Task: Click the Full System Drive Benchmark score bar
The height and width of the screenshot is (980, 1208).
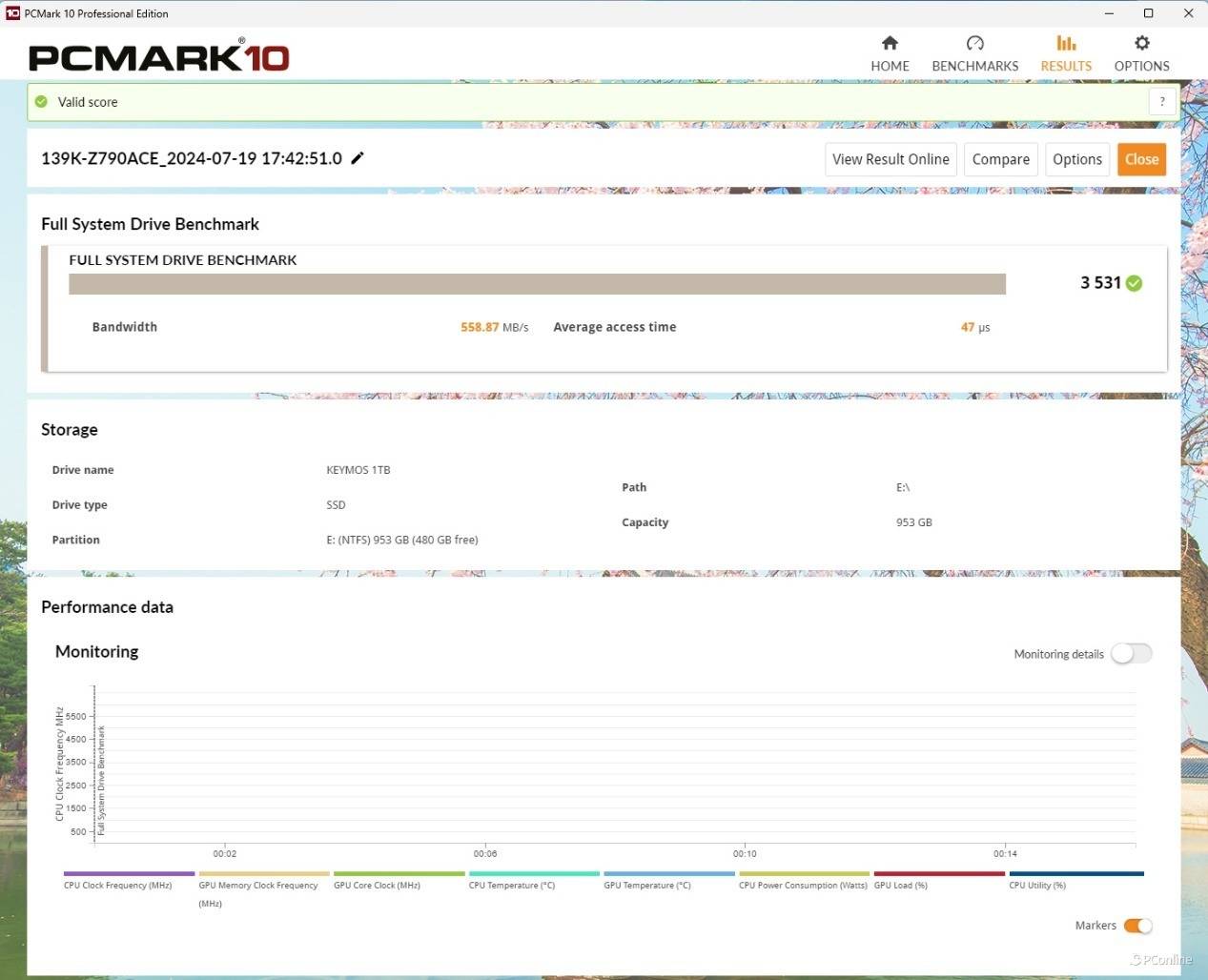Action: (537, 284)
